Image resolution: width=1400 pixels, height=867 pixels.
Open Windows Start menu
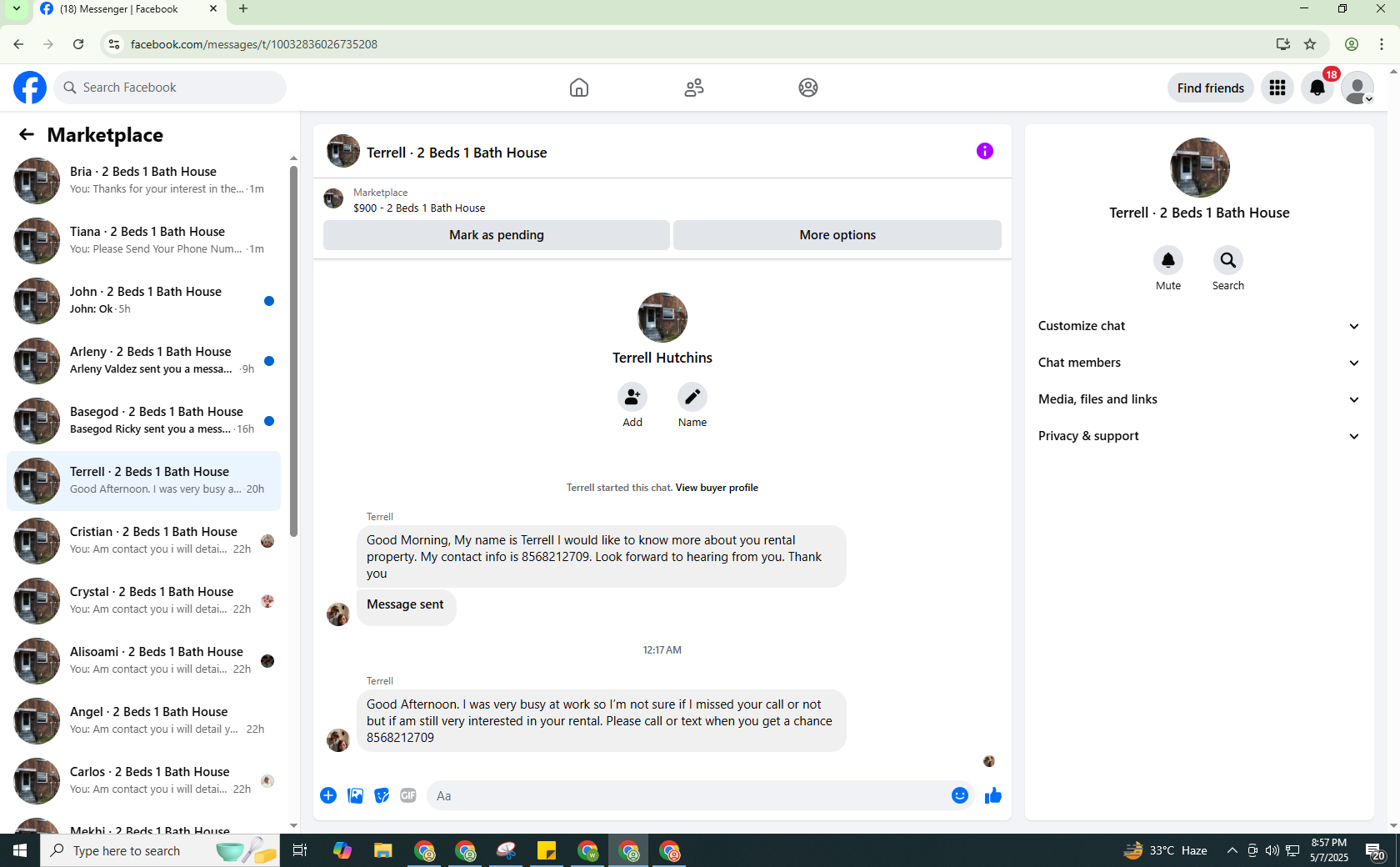tap(20, 850)
